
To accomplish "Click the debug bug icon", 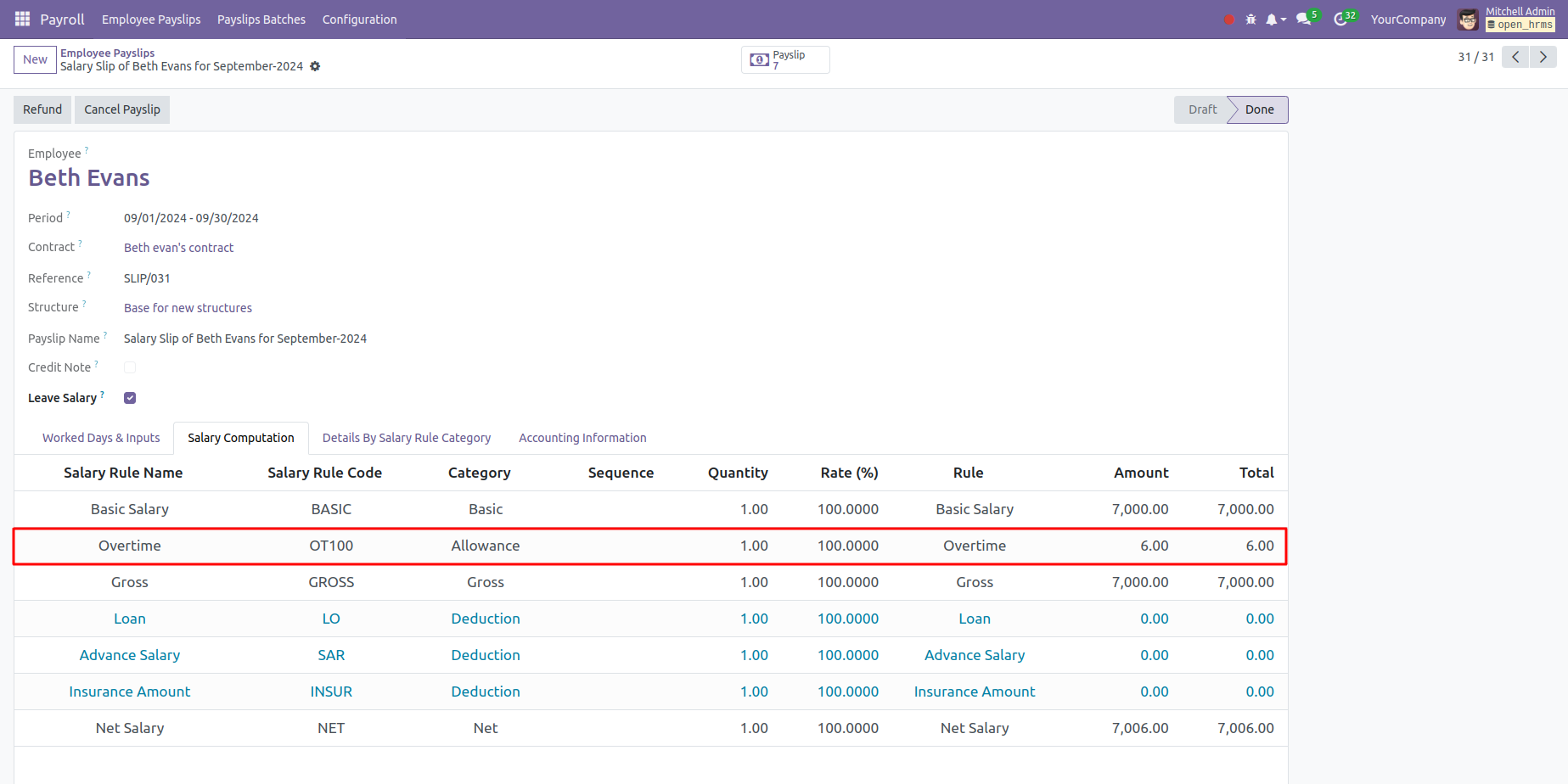I will [x=1250, y=20].
